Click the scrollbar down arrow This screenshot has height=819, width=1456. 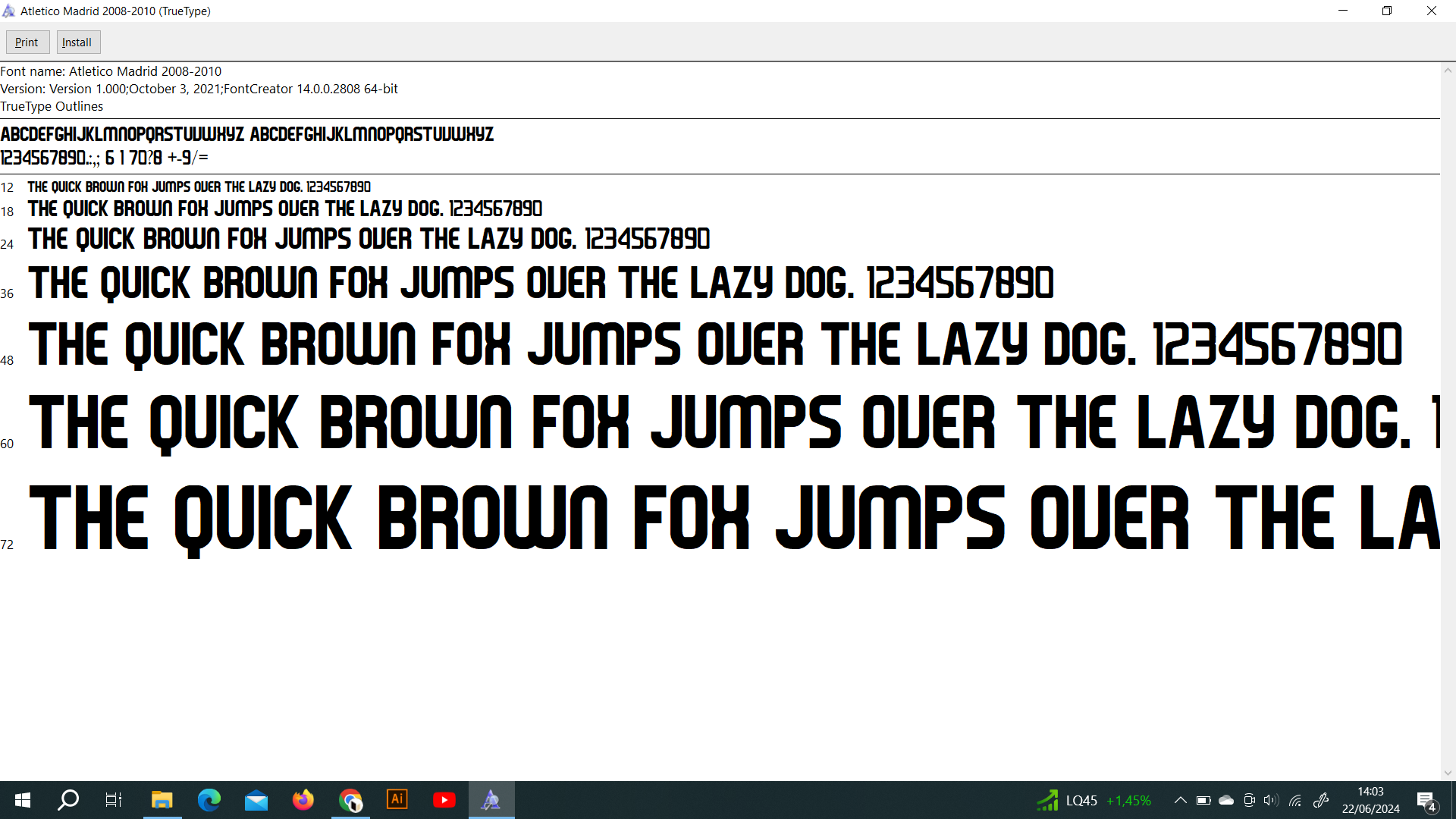coord(1448,773)
